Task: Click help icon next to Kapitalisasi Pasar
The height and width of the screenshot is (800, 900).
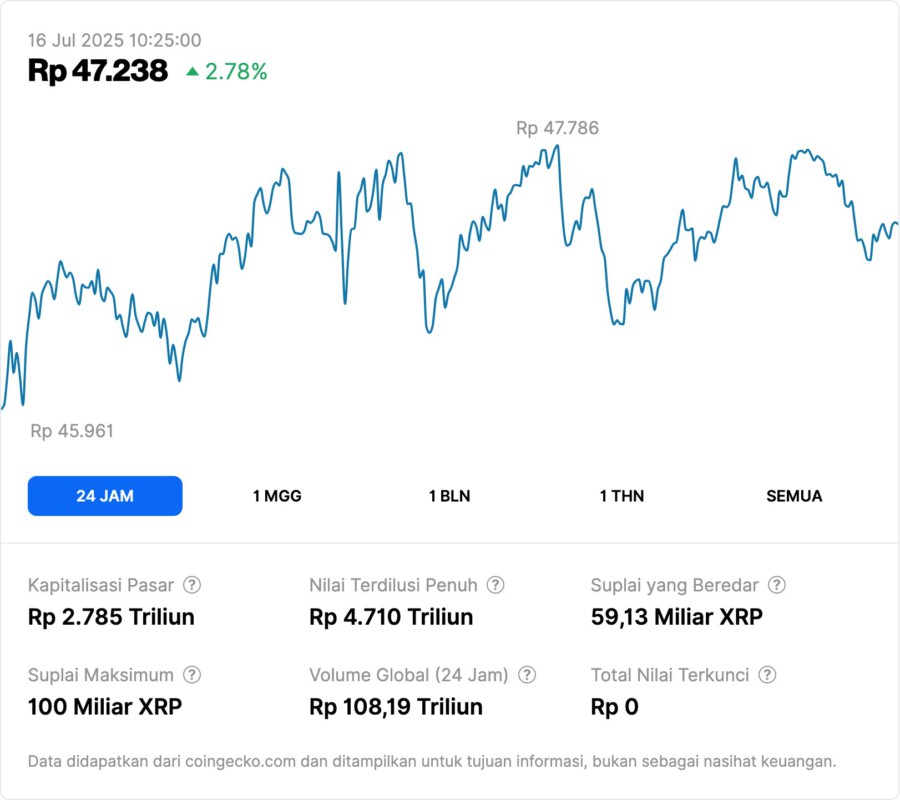Action: [192, 585]
